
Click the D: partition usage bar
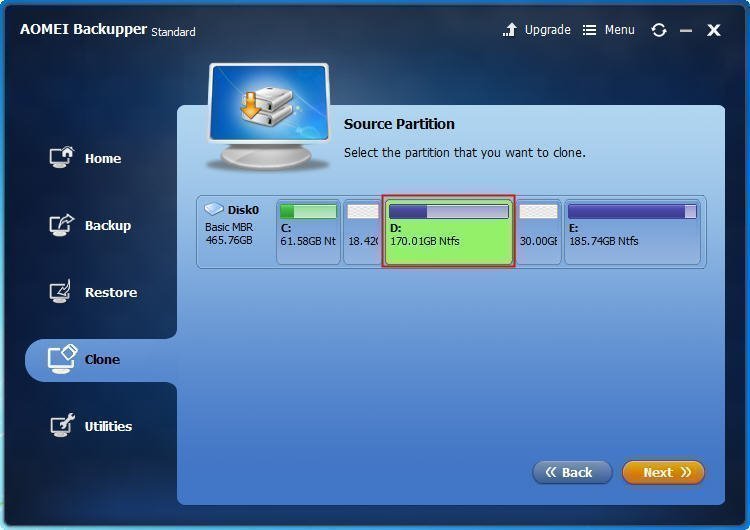tap(449, 211)
